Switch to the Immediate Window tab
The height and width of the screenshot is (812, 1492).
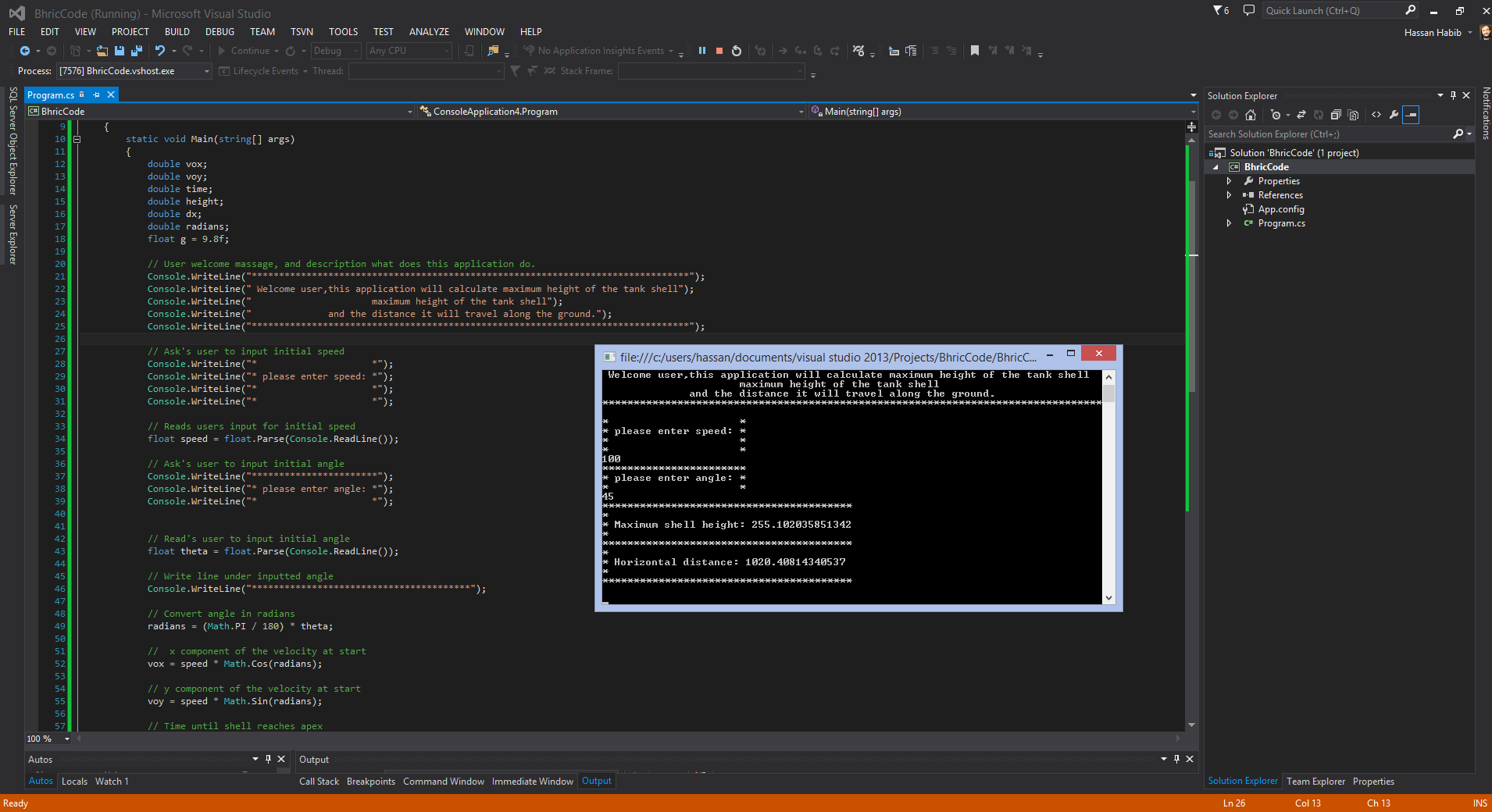click(x=533, y=782)
